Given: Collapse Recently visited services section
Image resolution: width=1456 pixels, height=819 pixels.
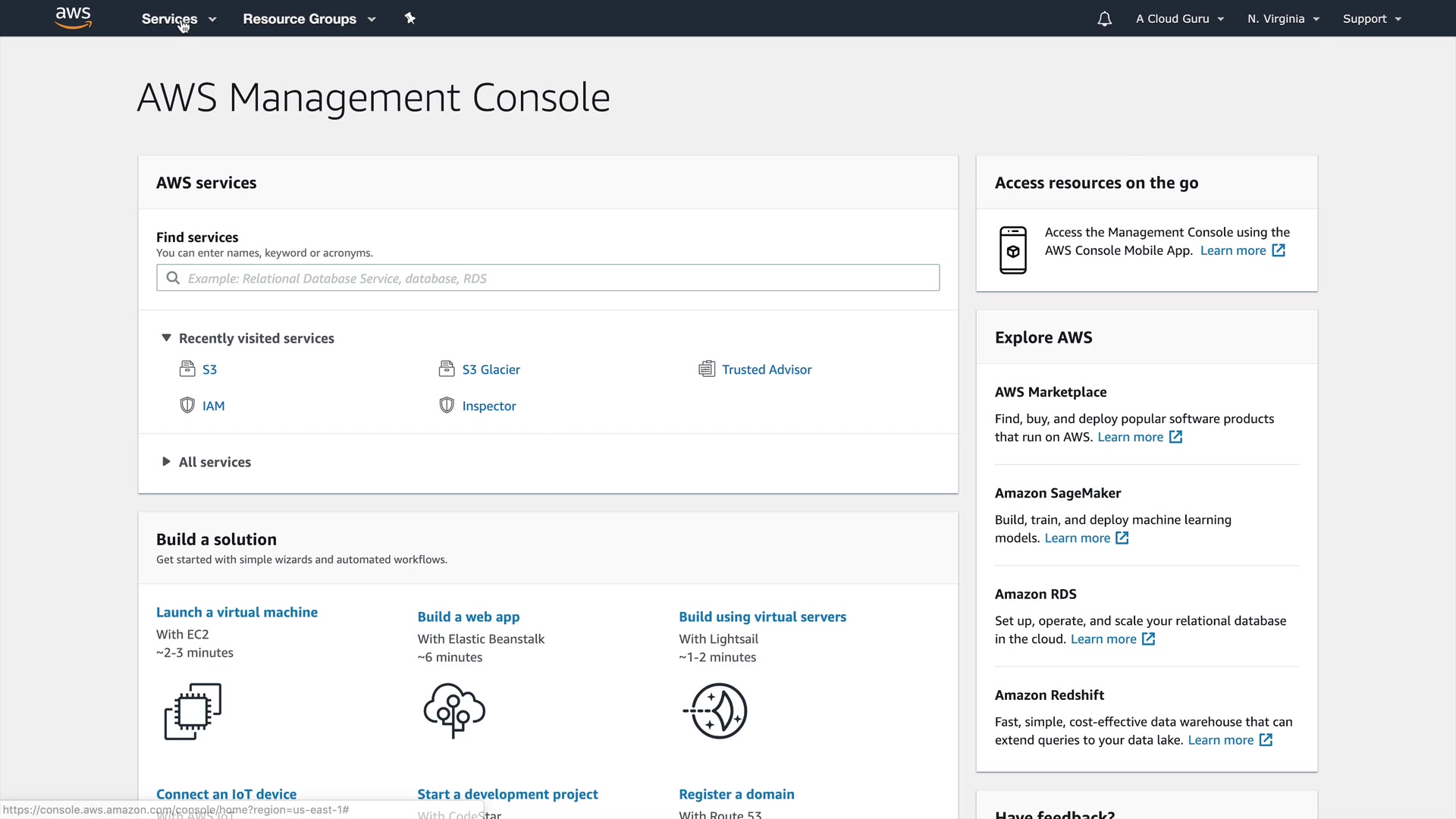Looking at the screenshot, I should pos(166,338).
